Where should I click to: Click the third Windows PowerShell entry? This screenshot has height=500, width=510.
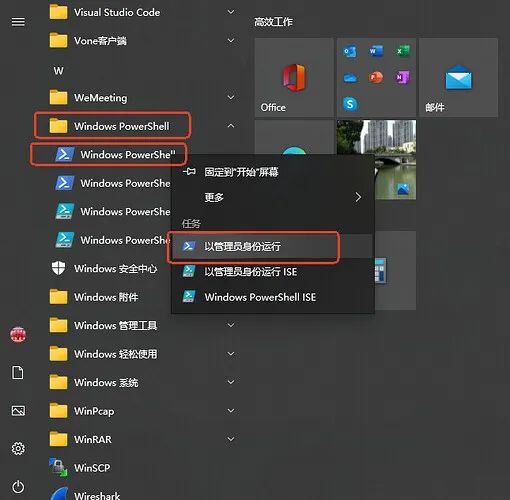pyautogui.click(x=112, y=211)
